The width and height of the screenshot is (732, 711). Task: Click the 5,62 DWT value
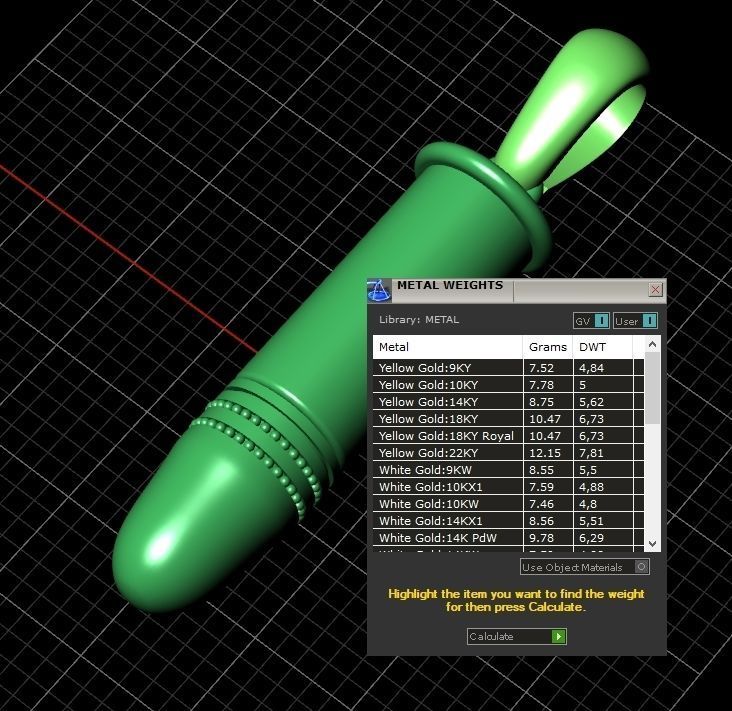pos(591,402)
